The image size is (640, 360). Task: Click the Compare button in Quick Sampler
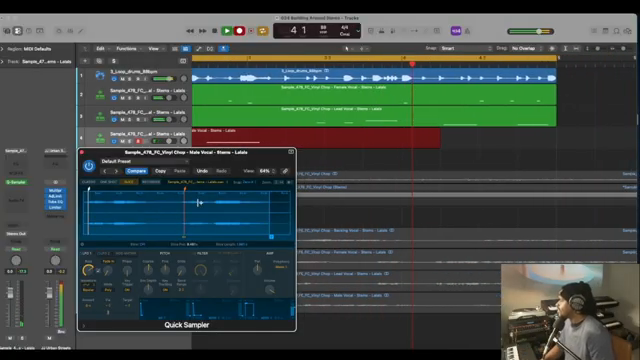[136, 171]
